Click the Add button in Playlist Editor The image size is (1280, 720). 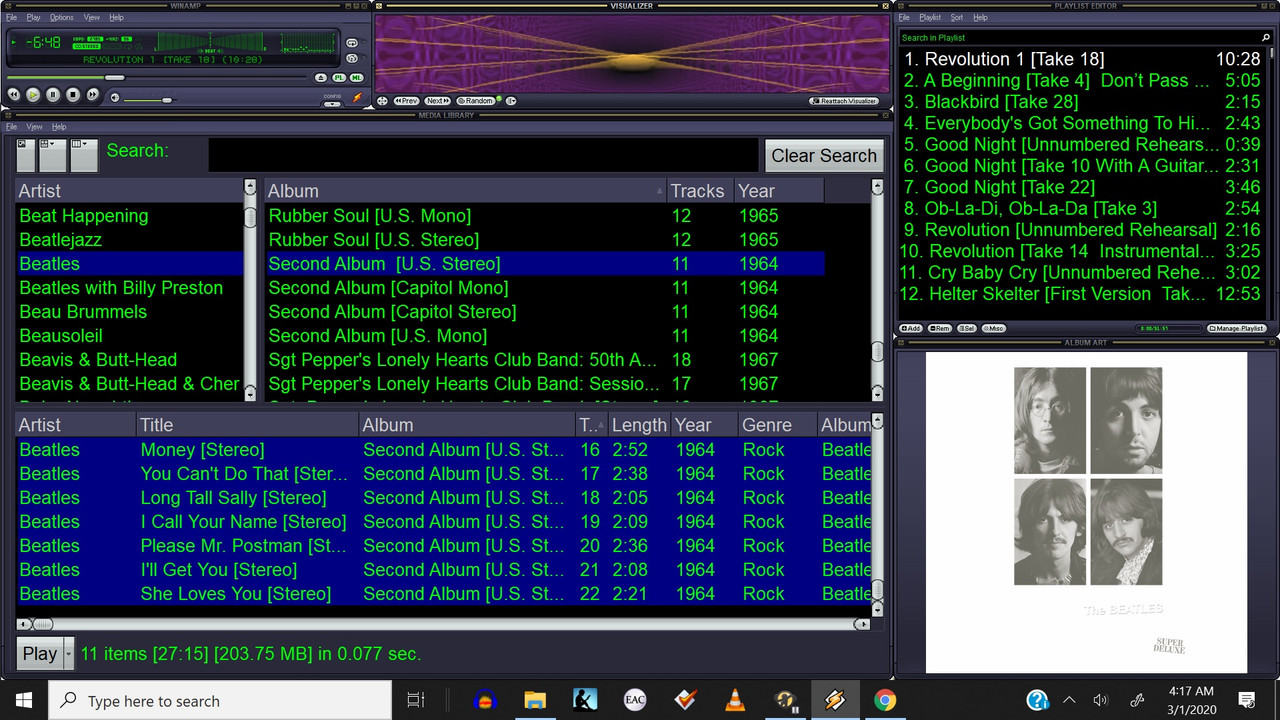point(911,328)
